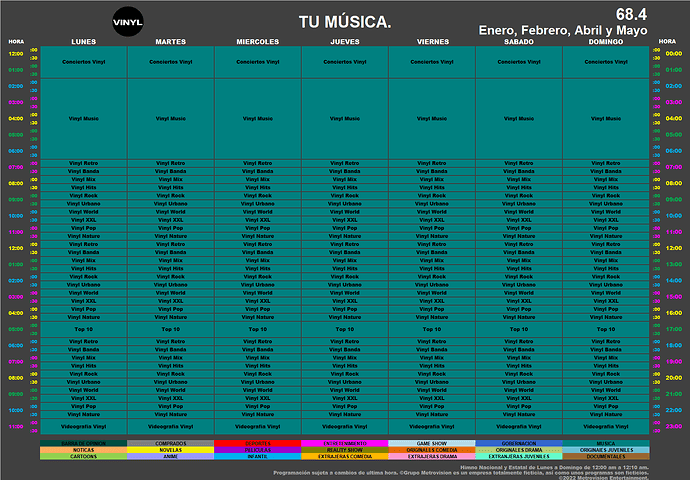Pick the brown DOCUMENTALES legend swatch
The height and width of the screenshot is (480, 690).
[x=606, y=457]
